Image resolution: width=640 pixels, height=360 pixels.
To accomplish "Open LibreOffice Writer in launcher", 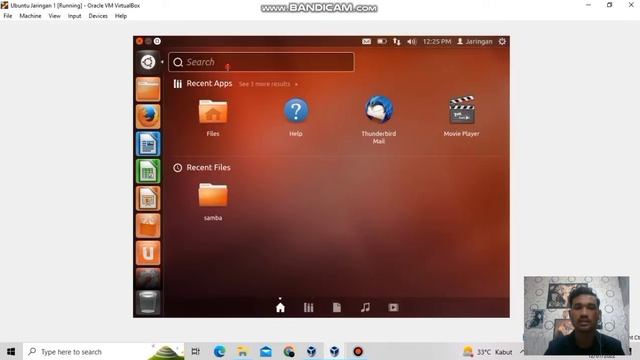I will (148, 144).
